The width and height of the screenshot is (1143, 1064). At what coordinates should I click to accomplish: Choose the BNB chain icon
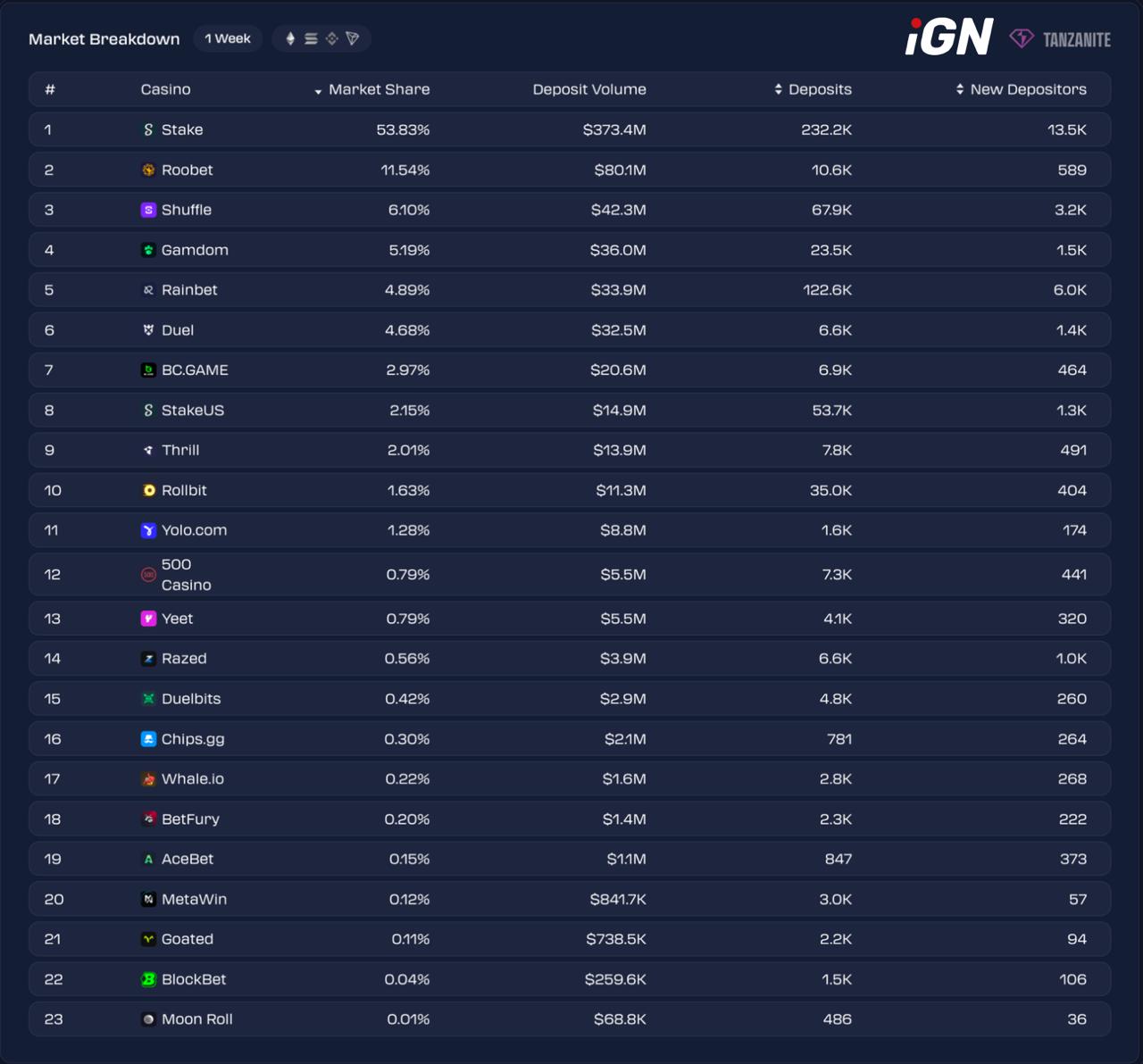click(331, 38)
